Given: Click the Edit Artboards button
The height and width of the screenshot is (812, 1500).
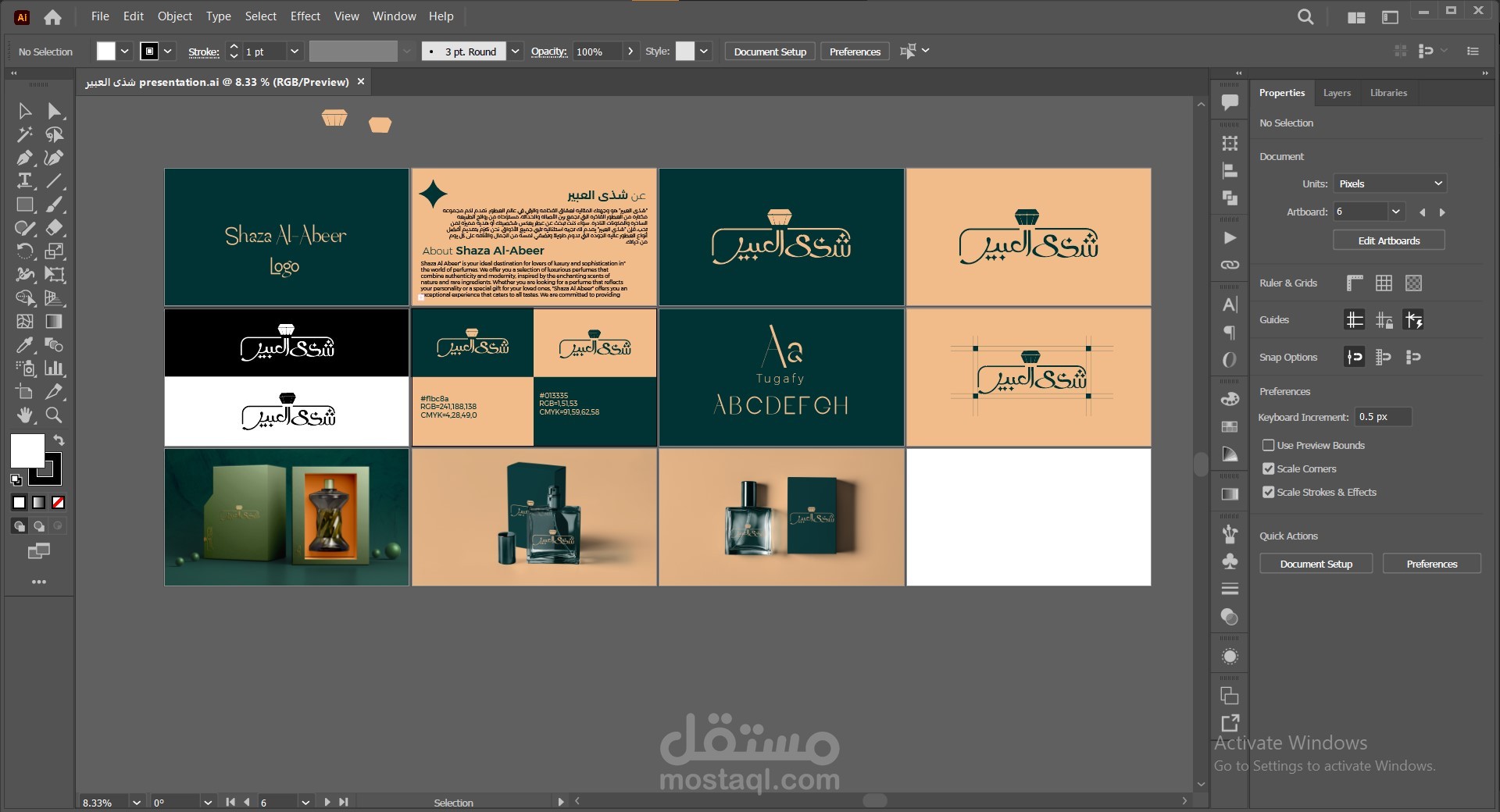Looking at the screenshot, I should coord(1389,240).
